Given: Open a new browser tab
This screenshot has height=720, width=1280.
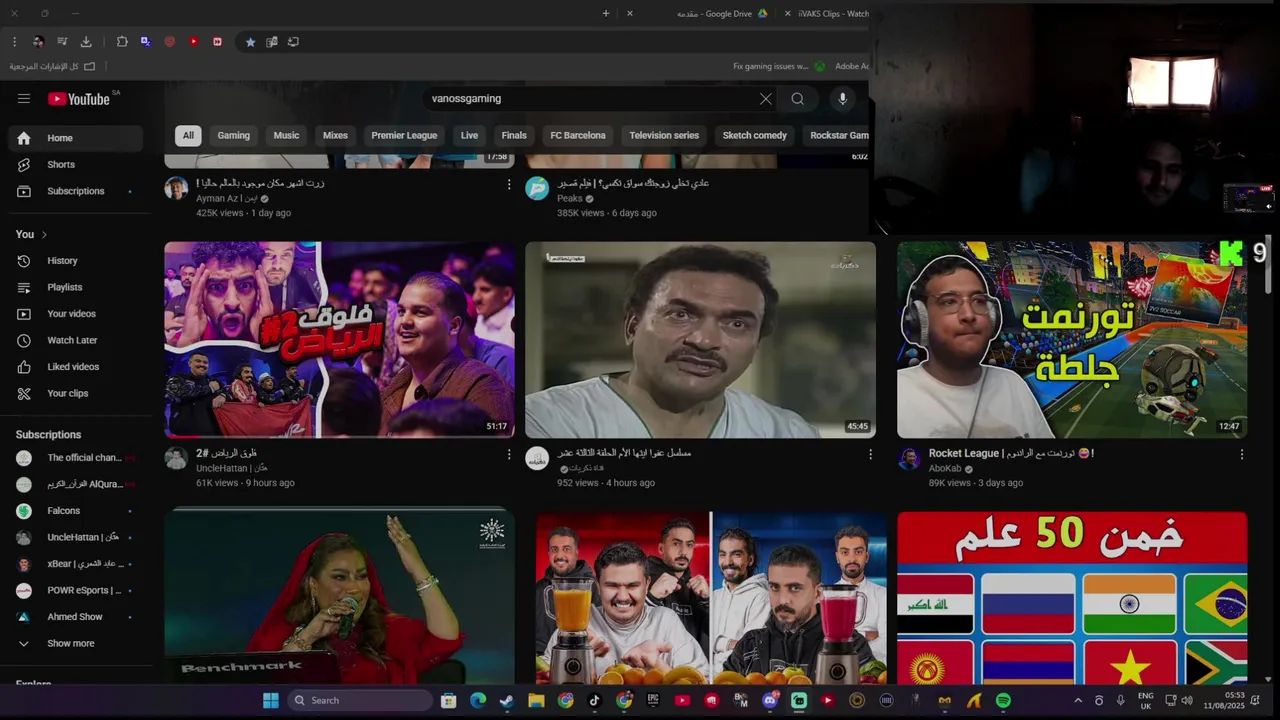Looking at the screenshot, I should 606,14.
